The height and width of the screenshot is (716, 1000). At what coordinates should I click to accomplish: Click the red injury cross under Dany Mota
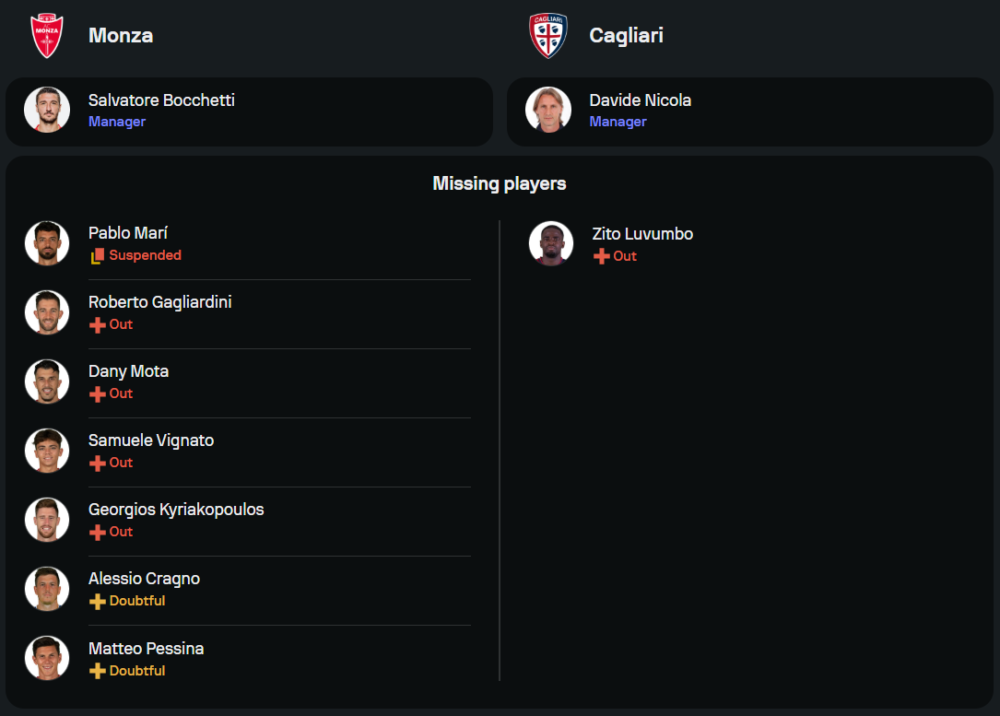[97, 394]
